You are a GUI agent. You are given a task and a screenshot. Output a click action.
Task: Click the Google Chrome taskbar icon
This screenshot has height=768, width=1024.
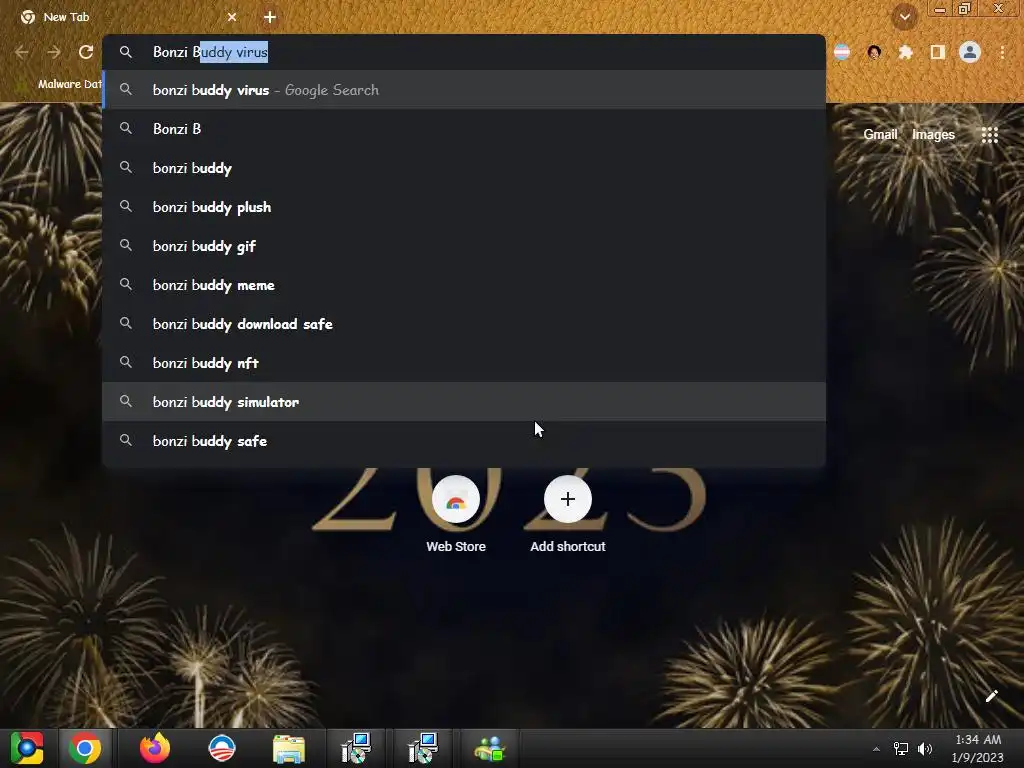coord(85,748)
